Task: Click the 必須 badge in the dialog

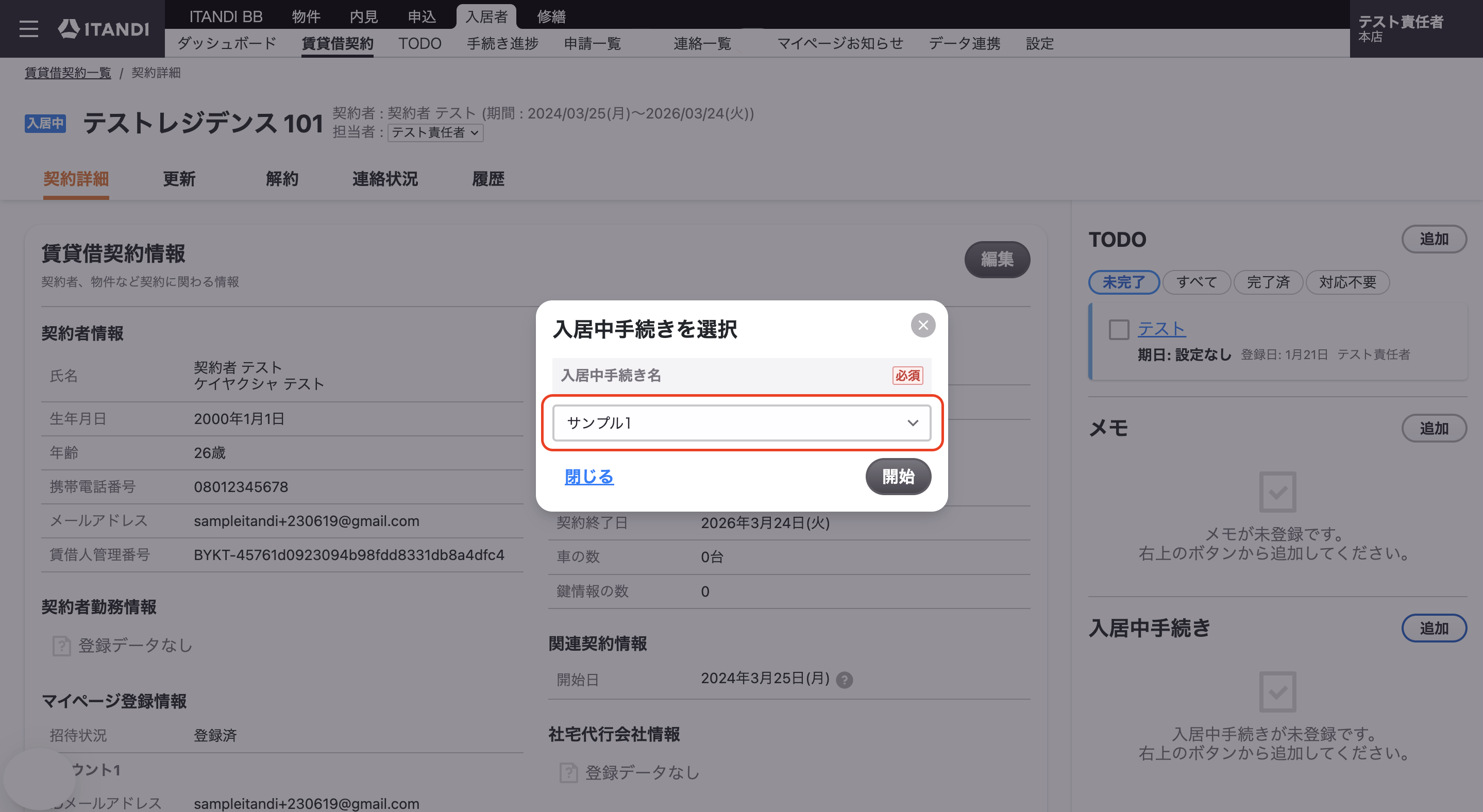Action: [x=907, y=375]
